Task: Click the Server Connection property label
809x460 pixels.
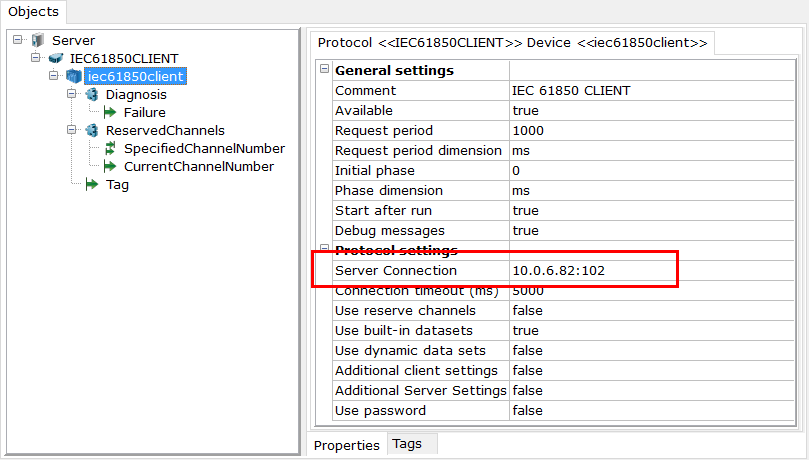Action: (396, 271)
